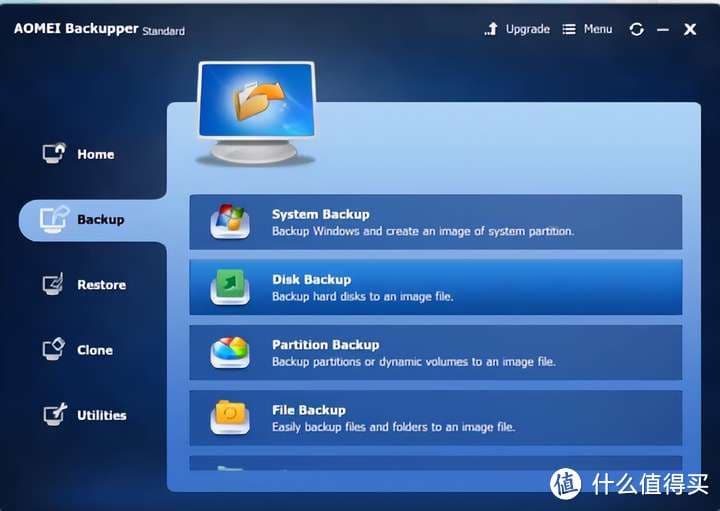Switch to the Restore section

[x=84, y=285]
